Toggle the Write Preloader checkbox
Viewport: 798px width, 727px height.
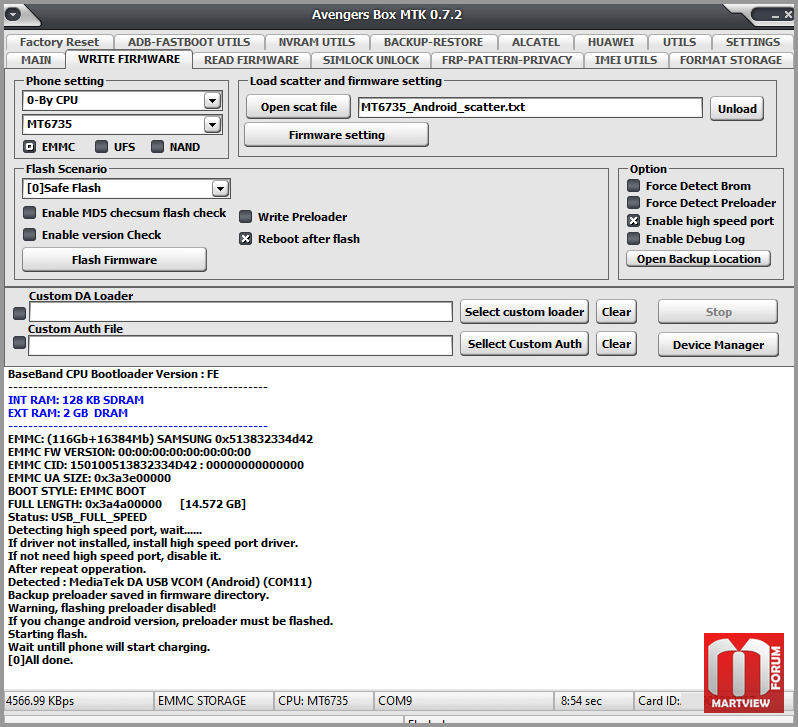(245, 217)
